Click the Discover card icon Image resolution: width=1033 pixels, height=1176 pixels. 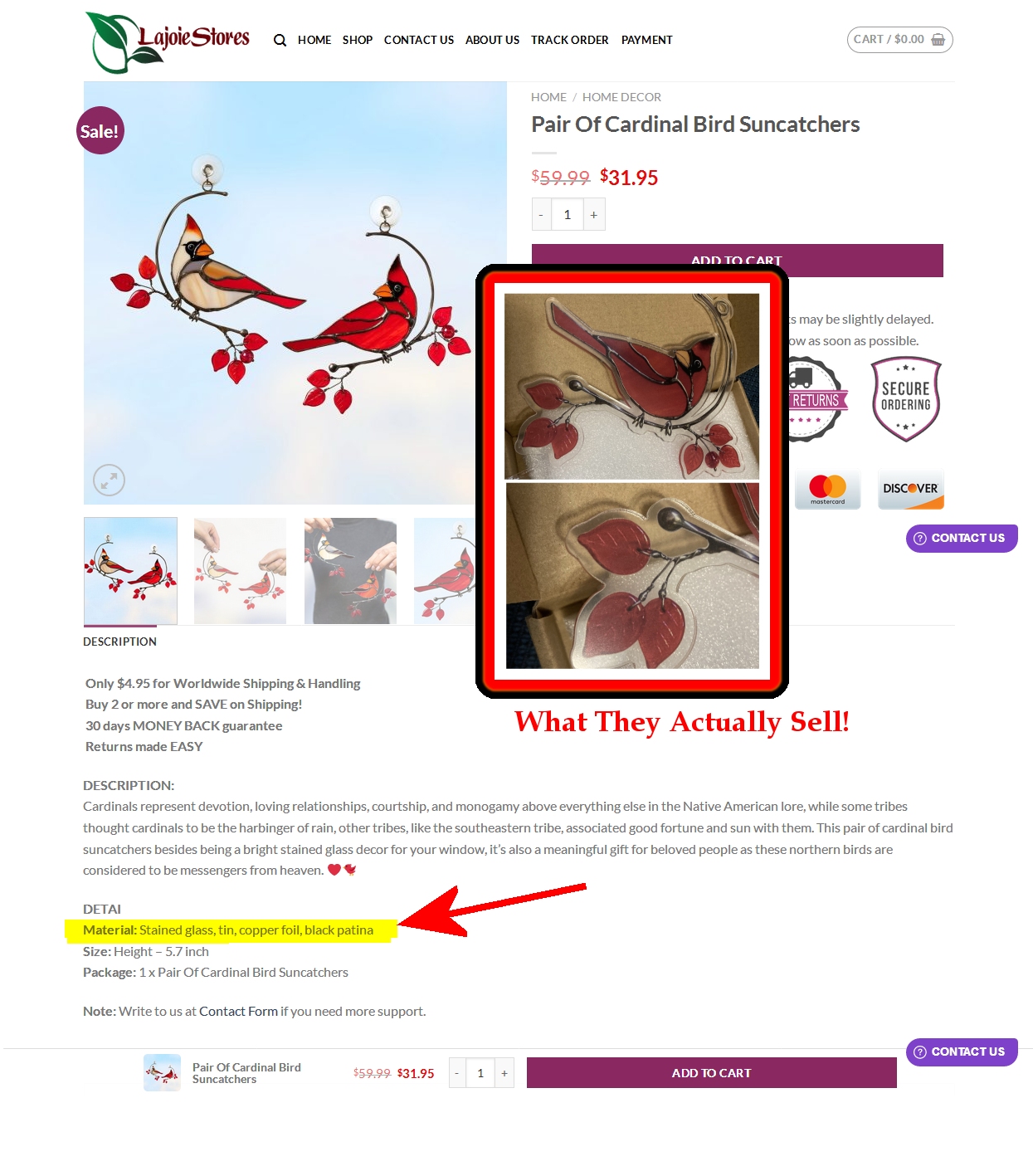910,490
